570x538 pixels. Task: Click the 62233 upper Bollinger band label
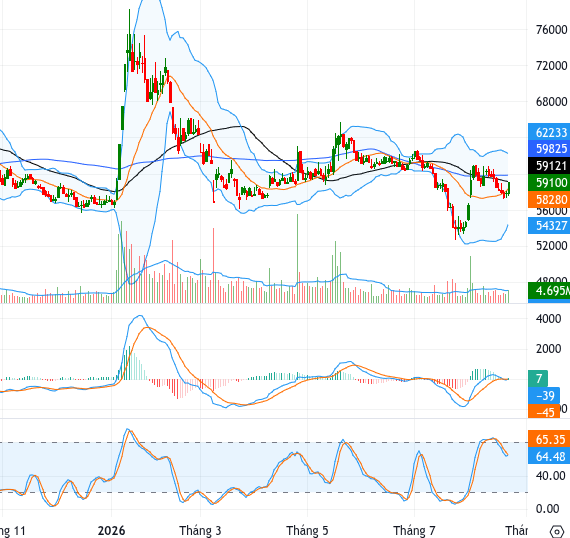pyautogui.click(x=549, y=133)
